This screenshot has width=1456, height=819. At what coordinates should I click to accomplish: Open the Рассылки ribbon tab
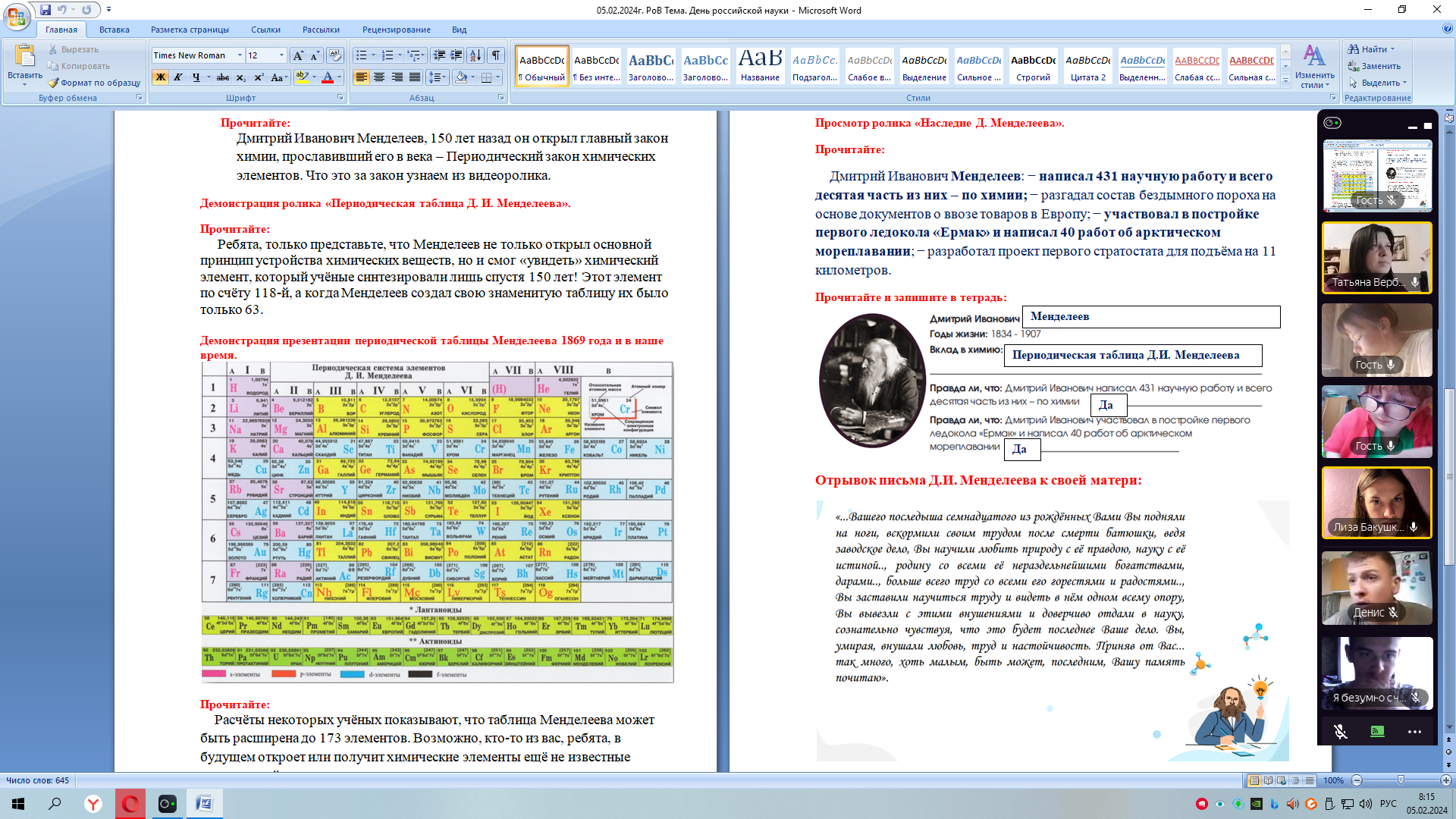[321, 30]
